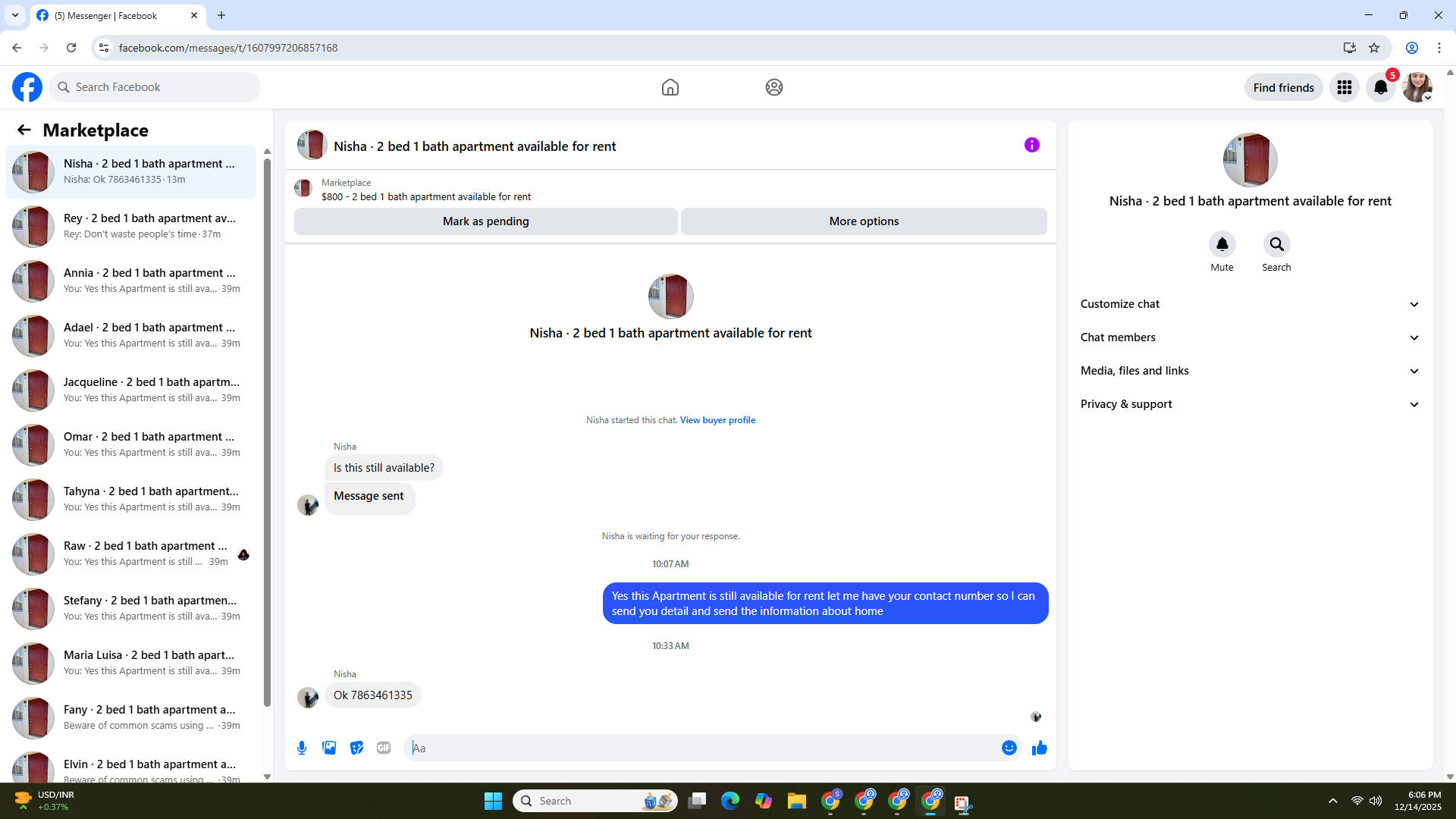Open Facebook notifications bell
The image size is (1456, 819).
pos(1381,87)
